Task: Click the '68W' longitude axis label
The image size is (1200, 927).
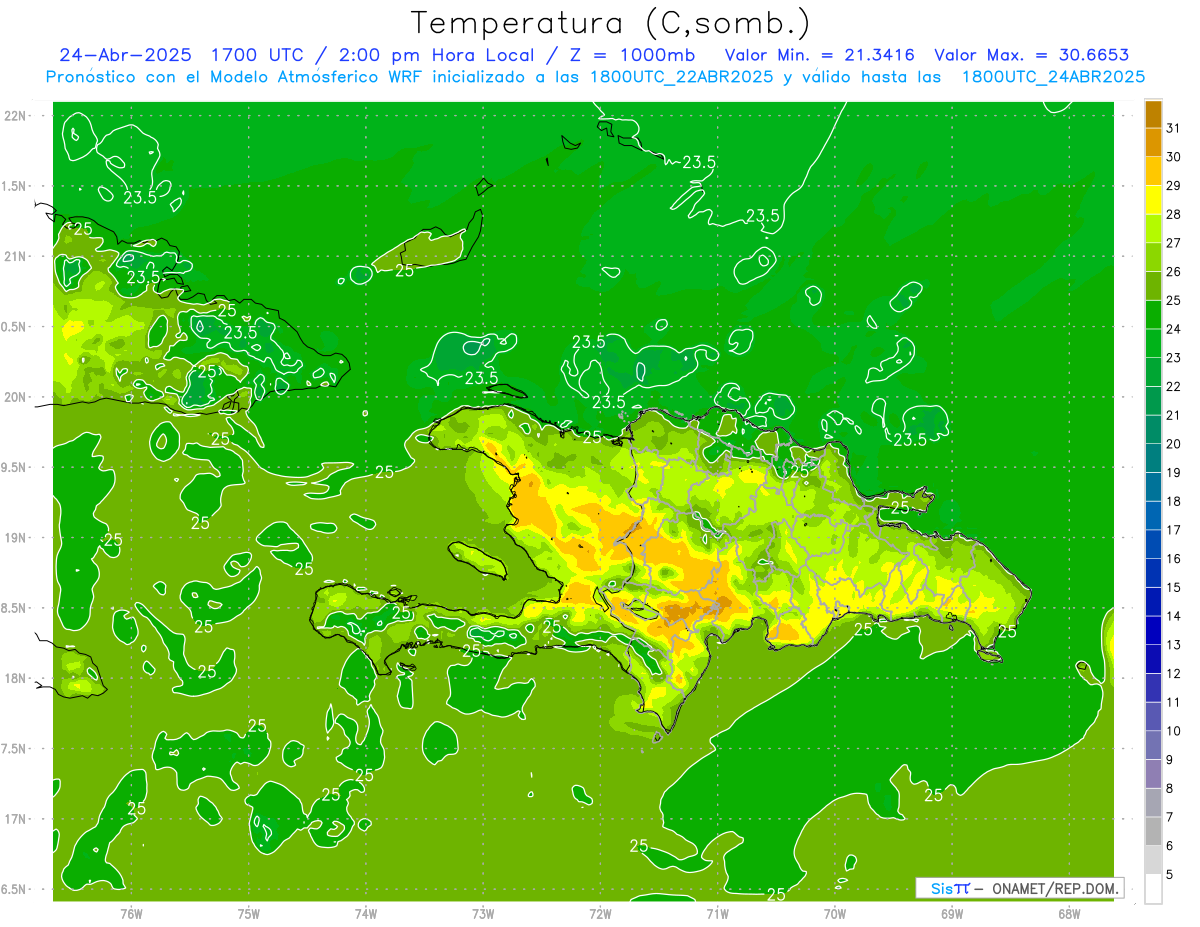Action: click(1069, 913)
